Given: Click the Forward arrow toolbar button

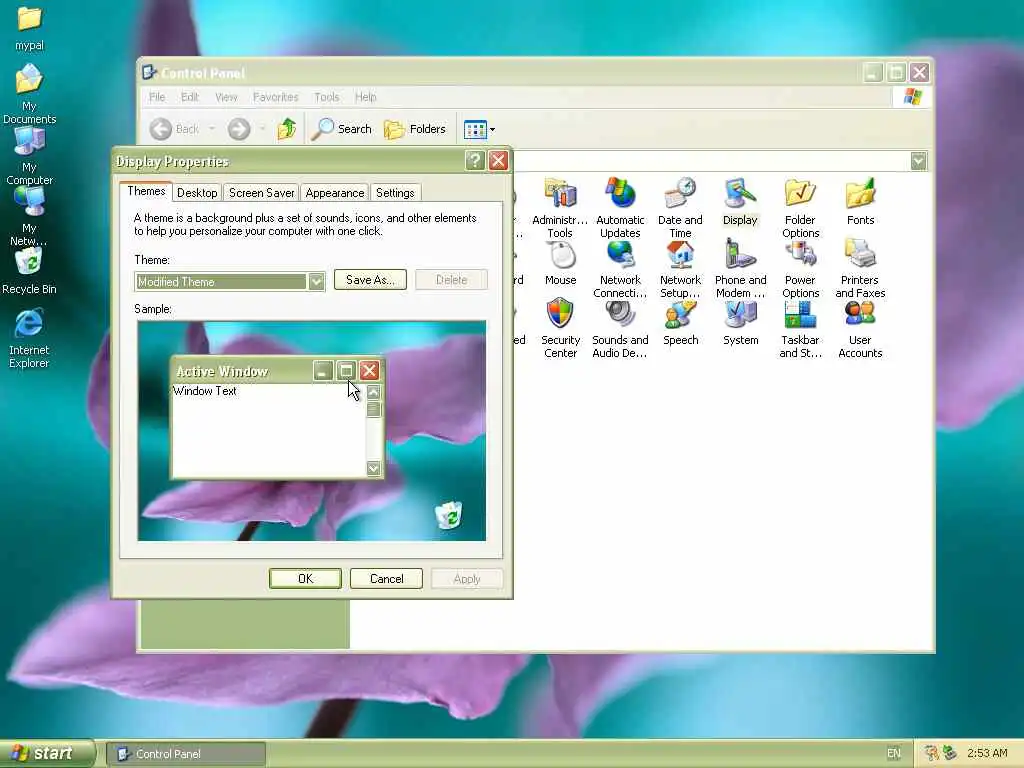Looking at the screenshot, I should 239,129.
